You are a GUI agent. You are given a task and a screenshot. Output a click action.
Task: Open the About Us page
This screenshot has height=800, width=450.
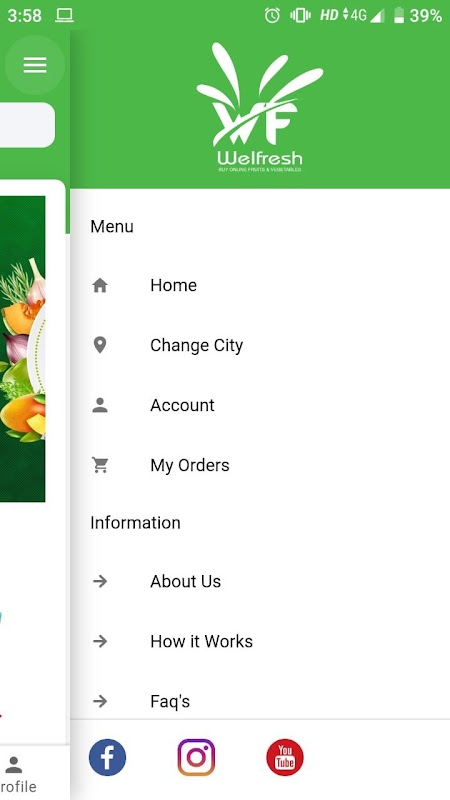pos(260,581)
